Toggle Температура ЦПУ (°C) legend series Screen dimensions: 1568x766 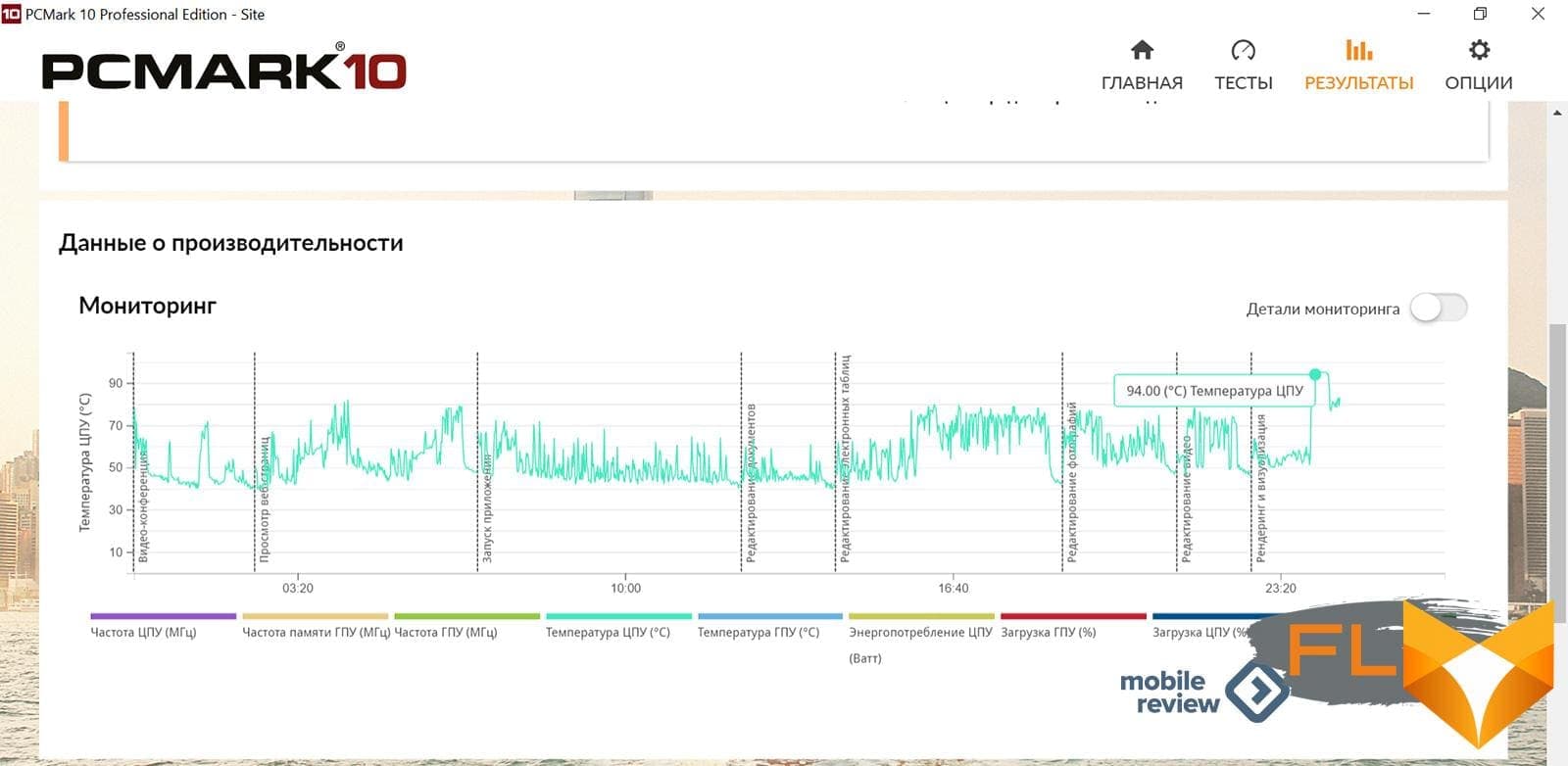[x=618, y=626]
